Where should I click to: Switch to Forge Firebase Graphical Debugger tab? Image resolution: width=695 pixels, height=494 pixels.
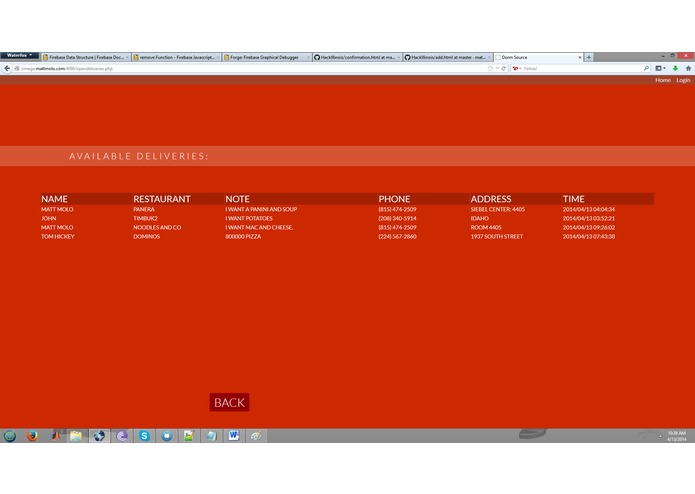click(267, 57)
